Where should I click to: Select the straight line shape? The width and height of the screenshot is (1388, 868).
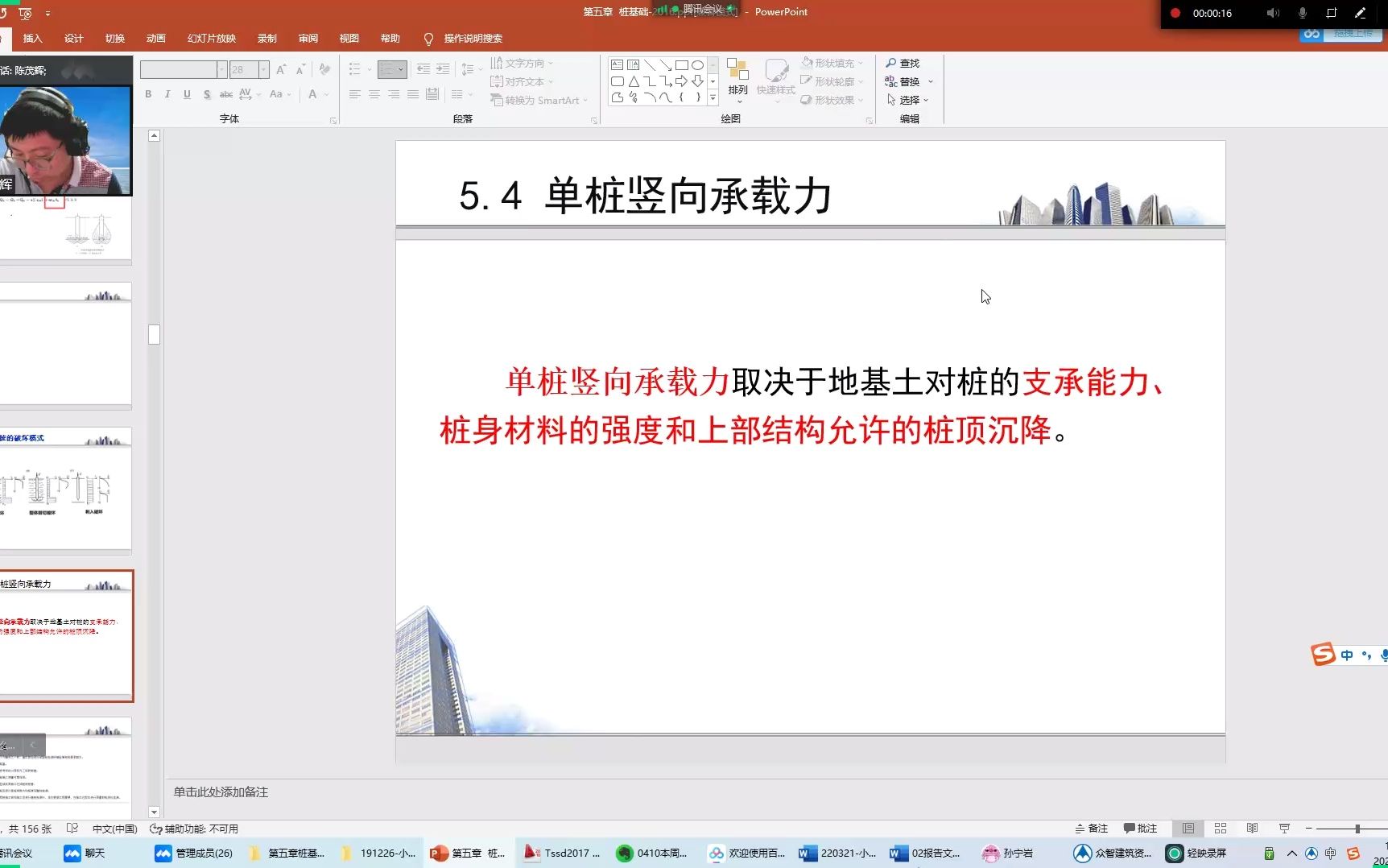650,64
